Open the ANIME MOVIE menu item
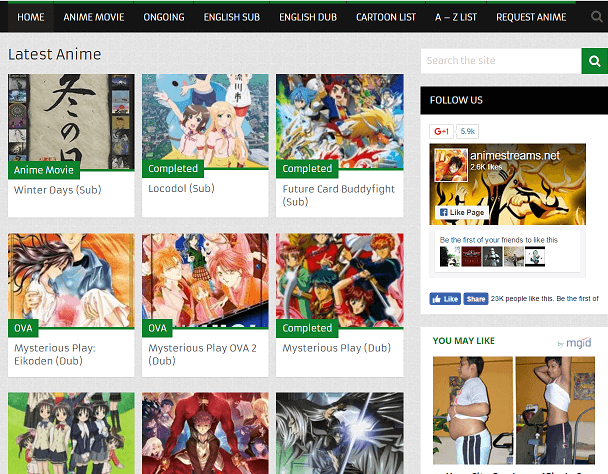608x474 pixels. tap(94, 17)
